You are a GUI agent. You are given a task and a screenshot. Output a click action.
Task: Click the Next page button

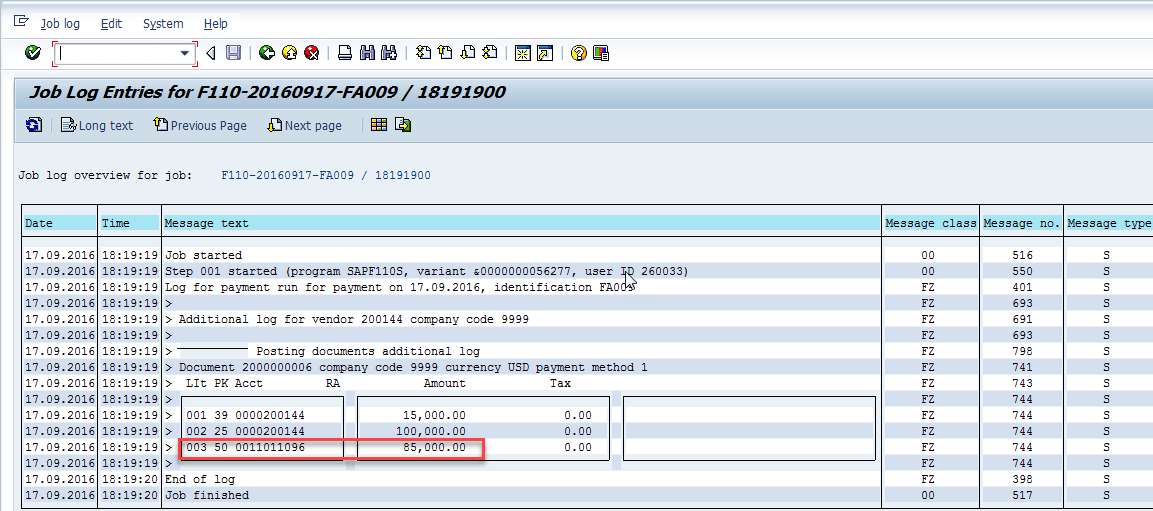(x=305, y=125)
